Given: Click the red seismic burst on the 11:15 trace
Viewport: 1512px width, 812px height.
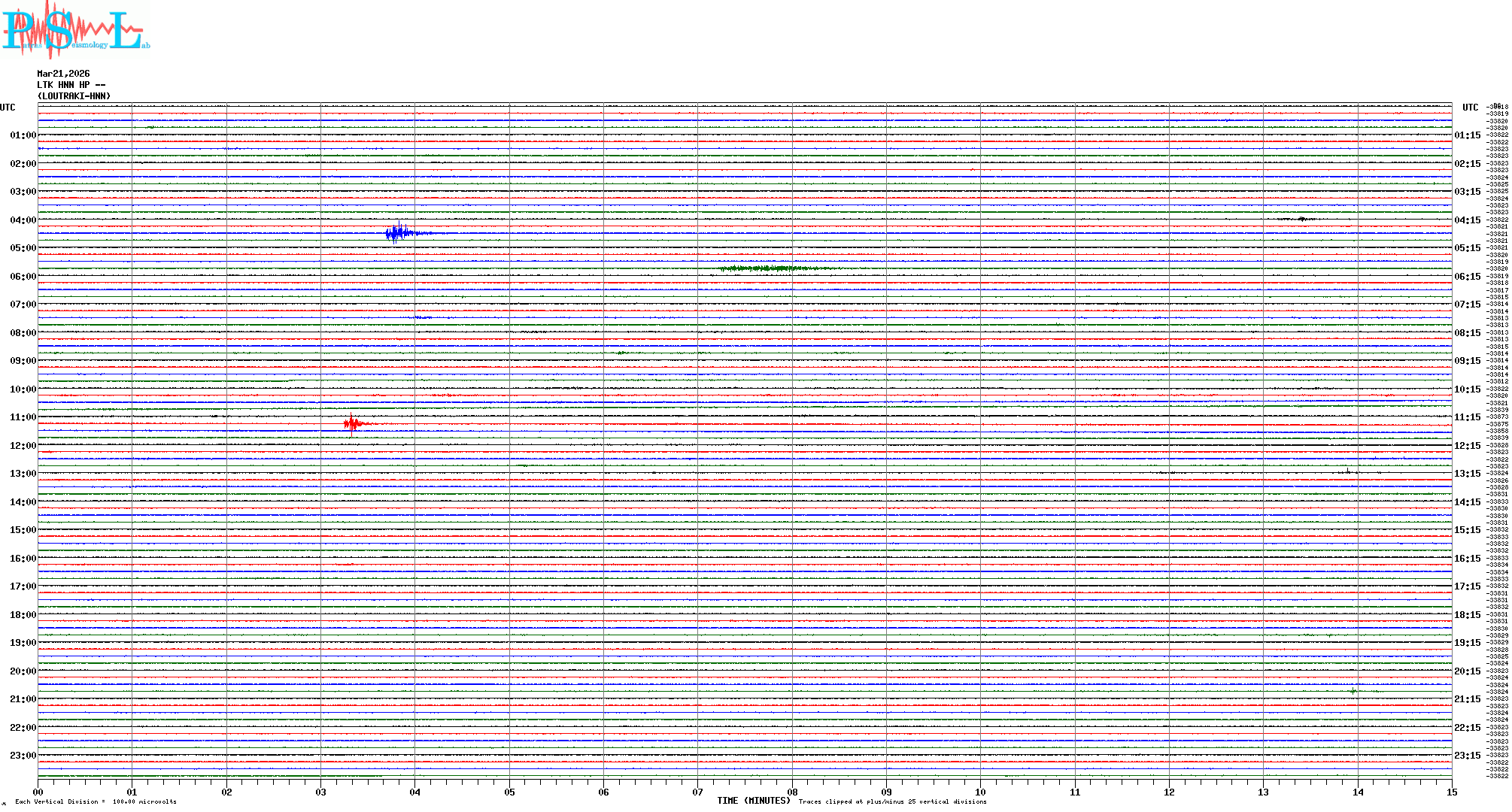Looking at the screenshot, I should click(x=353, y=424).
